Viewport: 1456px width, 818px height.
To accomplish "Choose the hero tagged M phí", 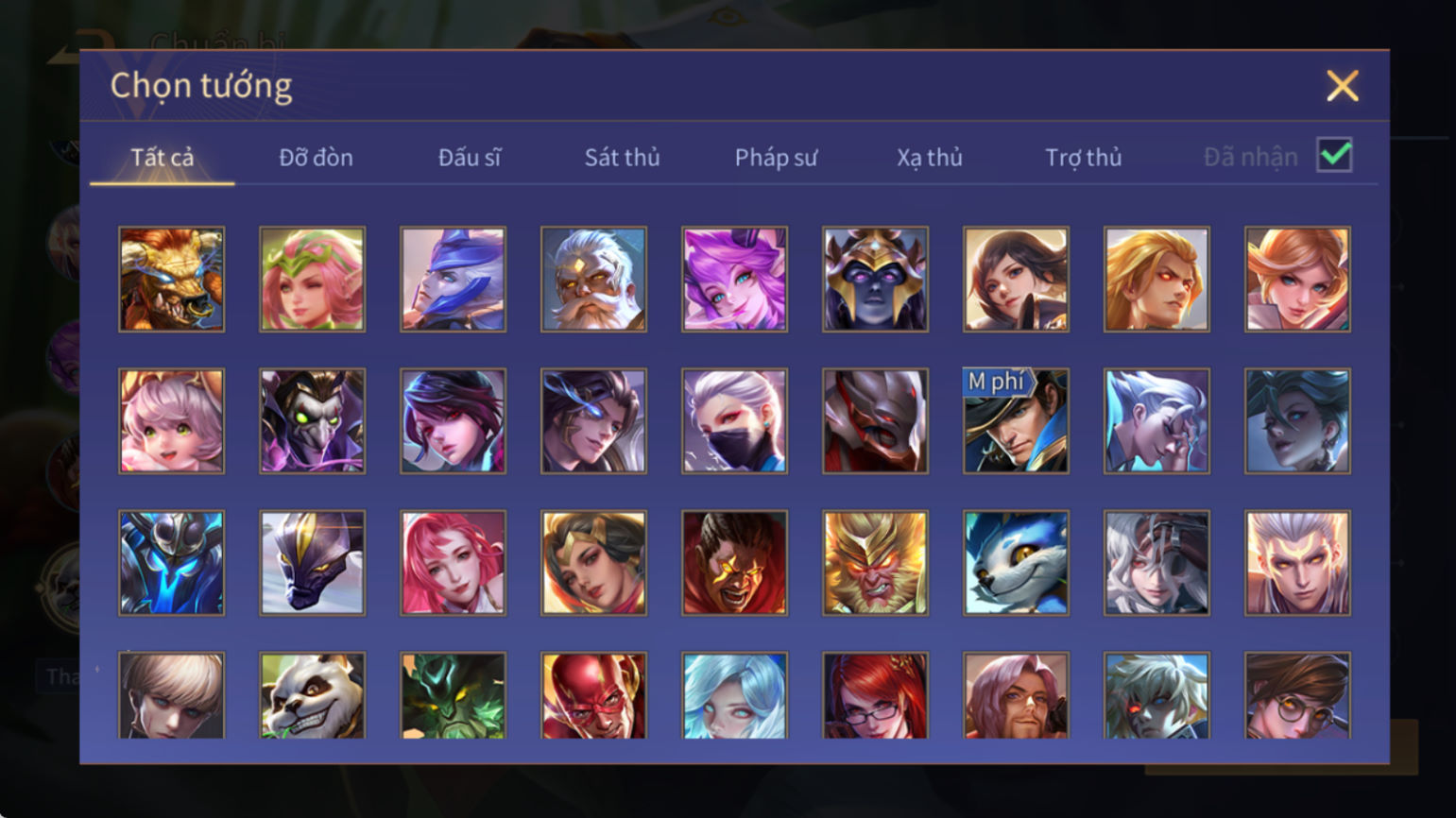I will tap(1016, 420).
